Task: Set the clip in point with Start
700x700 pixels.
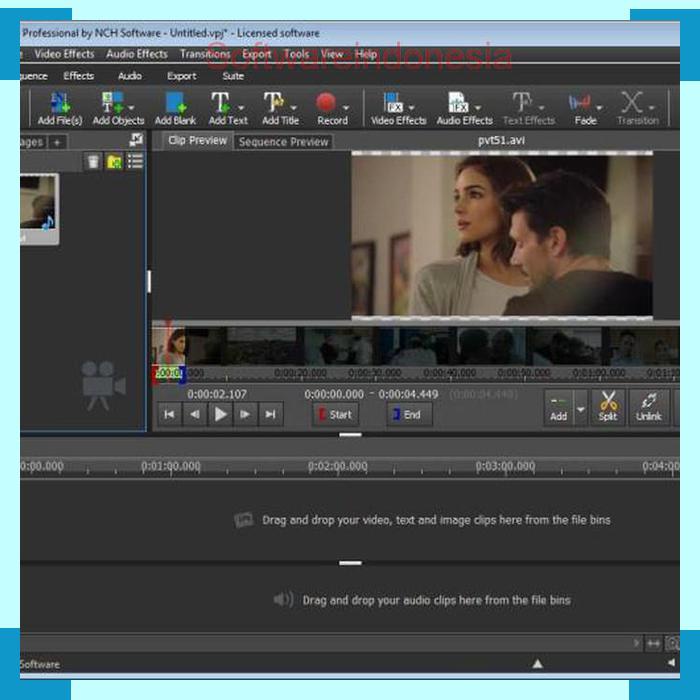Action: coord(335,414)
